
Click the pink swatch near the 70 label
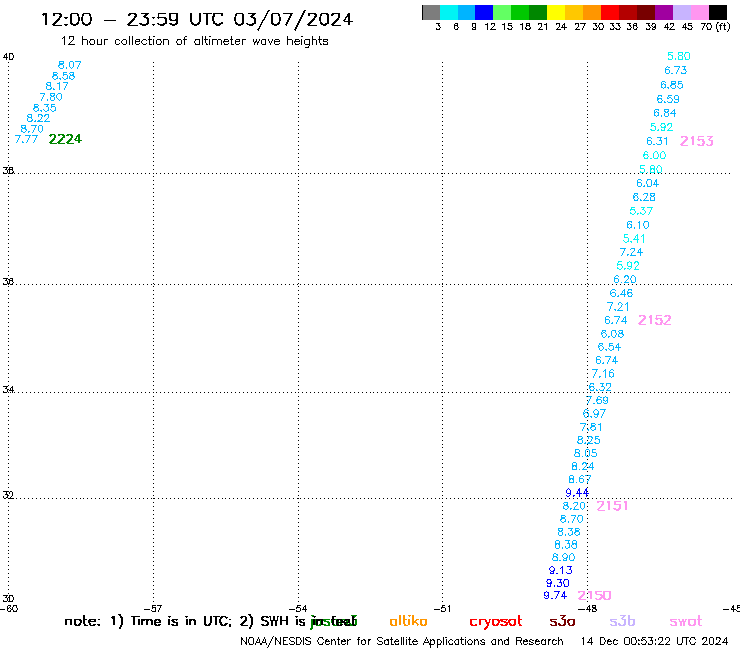point(700,12)
